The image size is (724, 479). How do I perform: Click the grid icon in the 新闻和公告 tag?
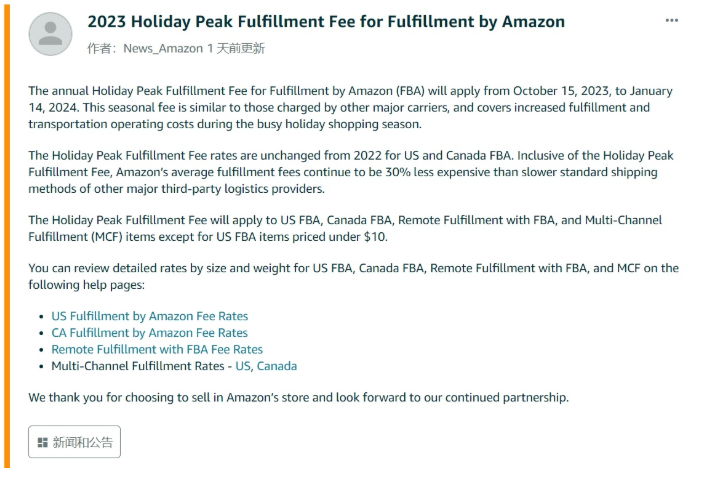click(42, 443)
